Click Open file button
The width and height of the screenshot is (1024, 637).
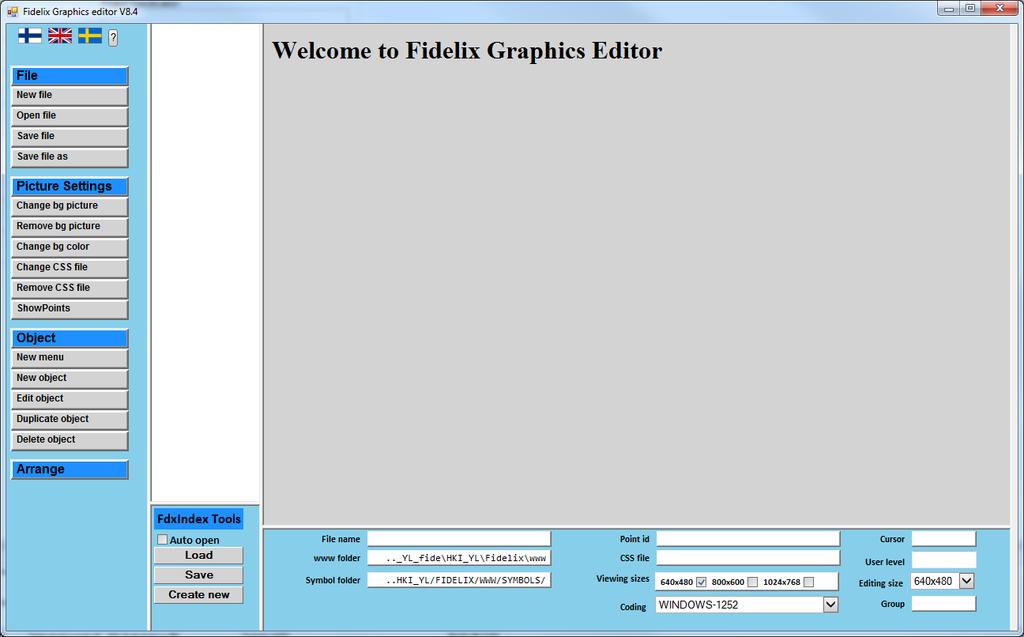69,116
